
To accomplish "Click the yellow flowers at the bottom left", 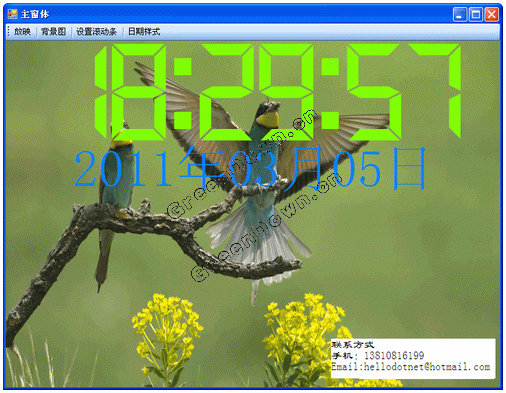I will pos(167,337).
